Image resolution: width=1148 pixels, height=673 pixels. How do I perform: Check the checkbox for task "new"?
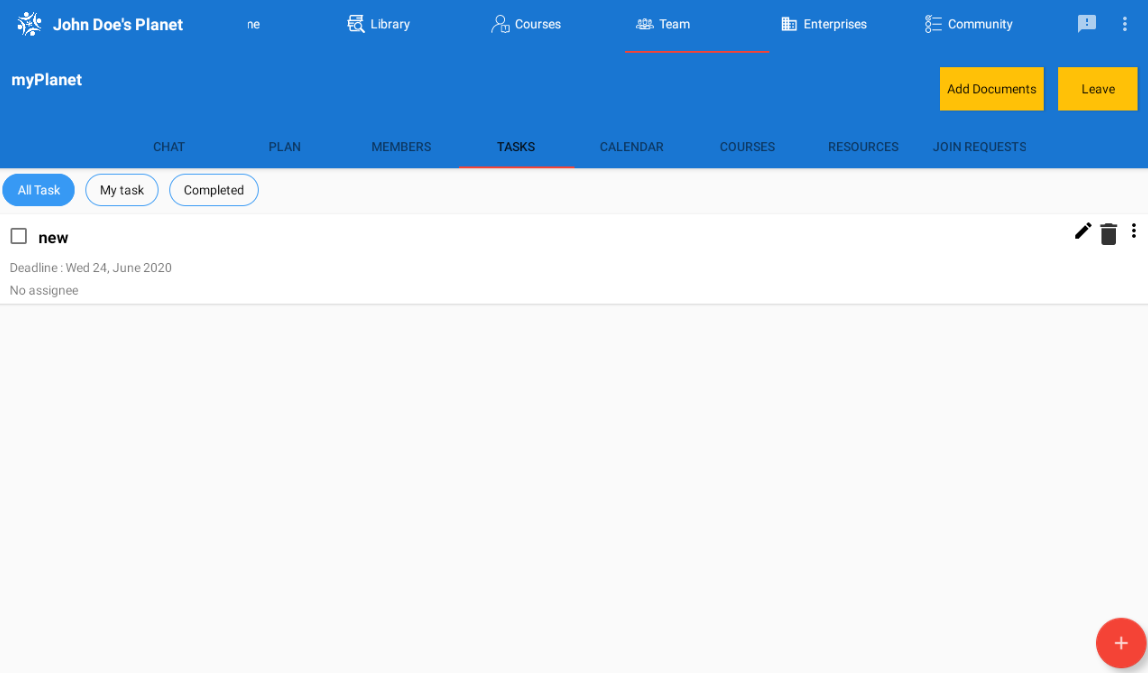coord(17,235)
